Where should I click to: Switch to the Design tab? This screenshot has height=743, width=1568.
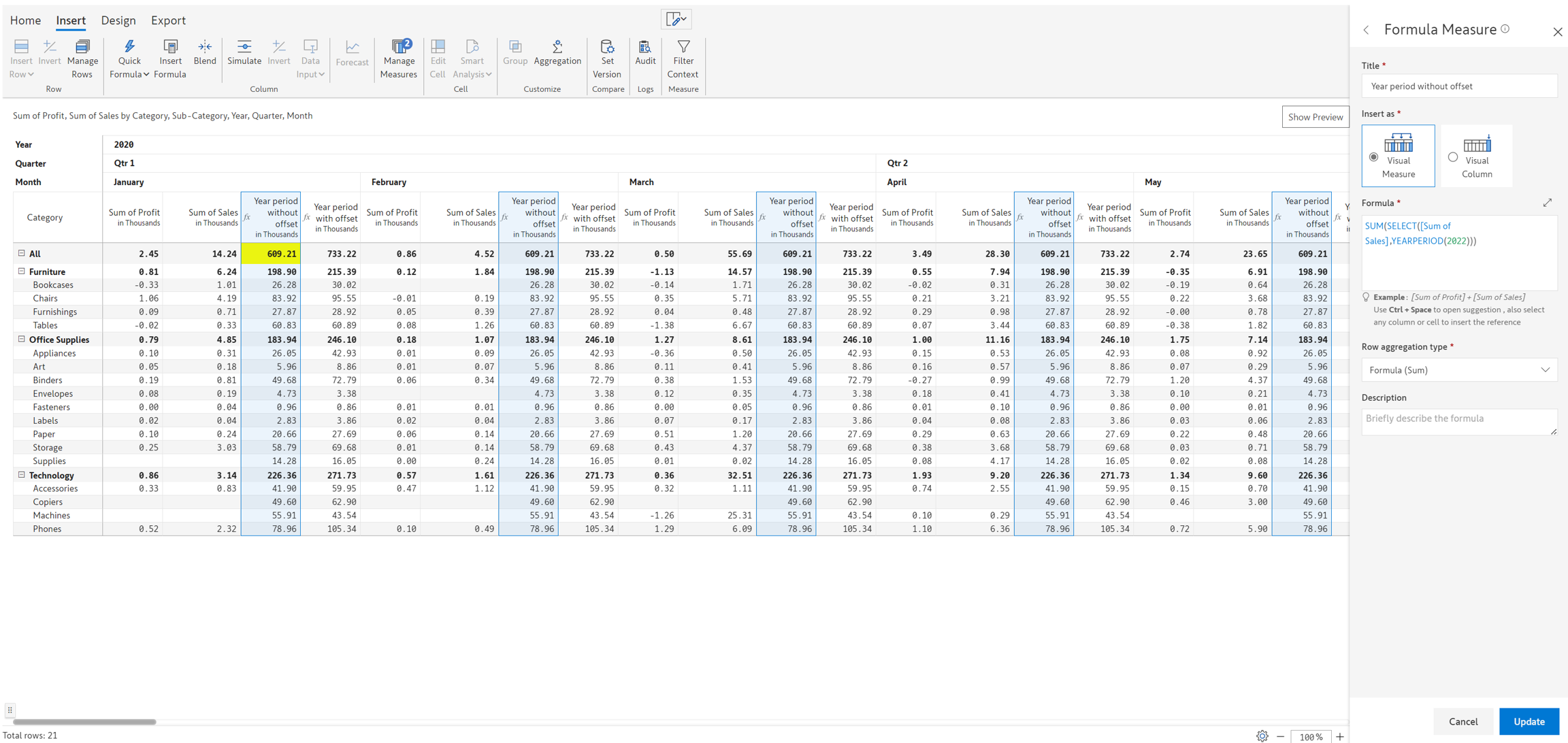click(x=118, y=20)
